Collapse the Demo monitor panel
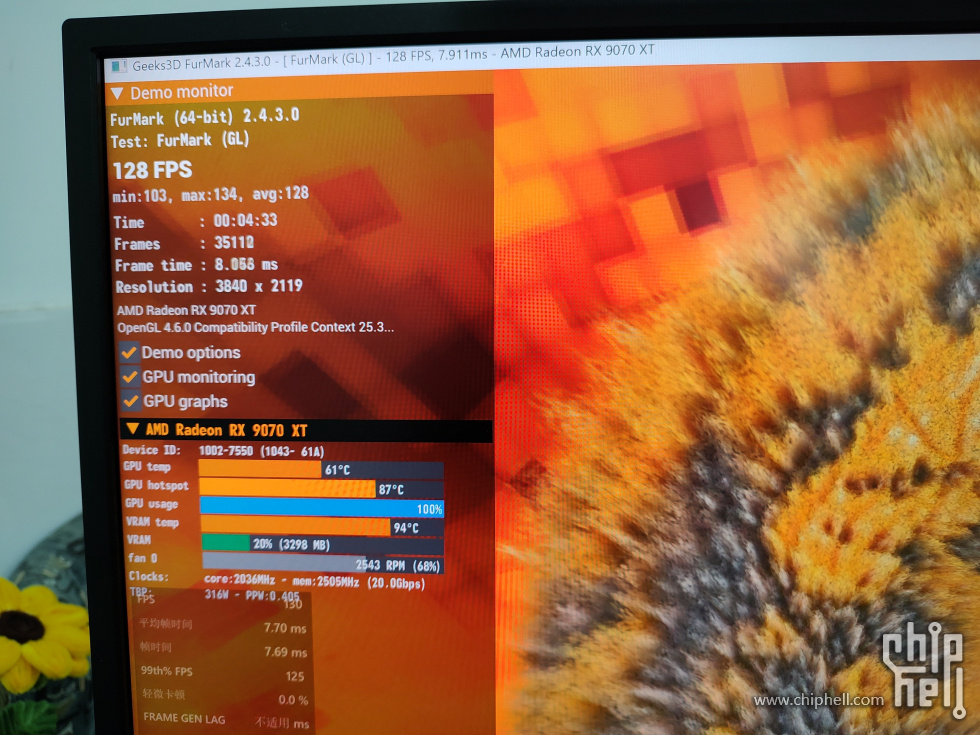 [x=116, y=94]
